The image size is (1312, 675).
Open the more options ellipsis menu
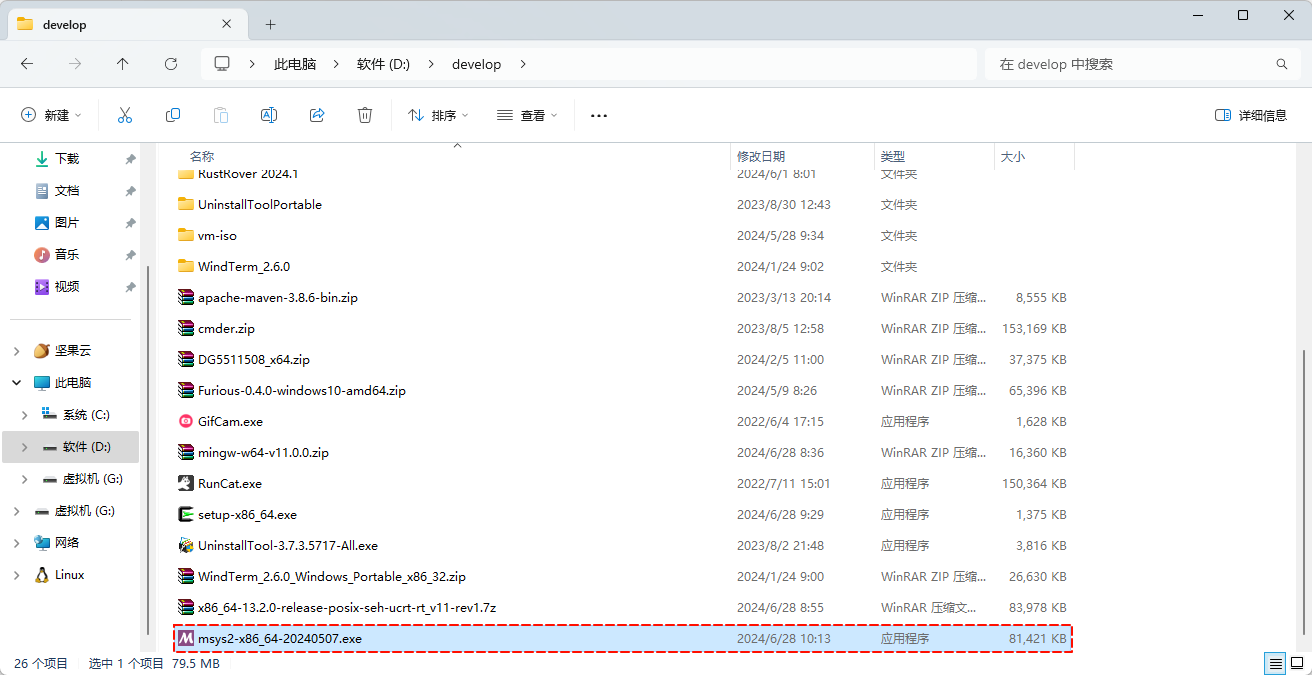tap(599, 116)
